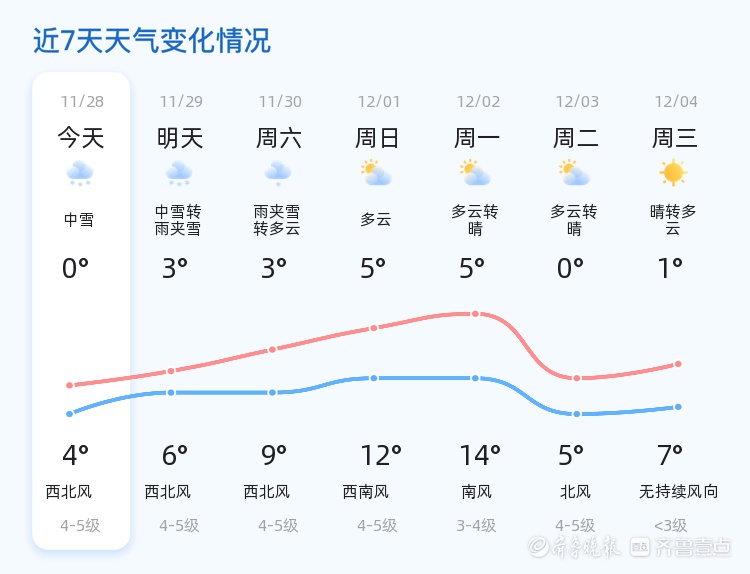Click the 无持续风向 wind label

click(x=679, y=492)
